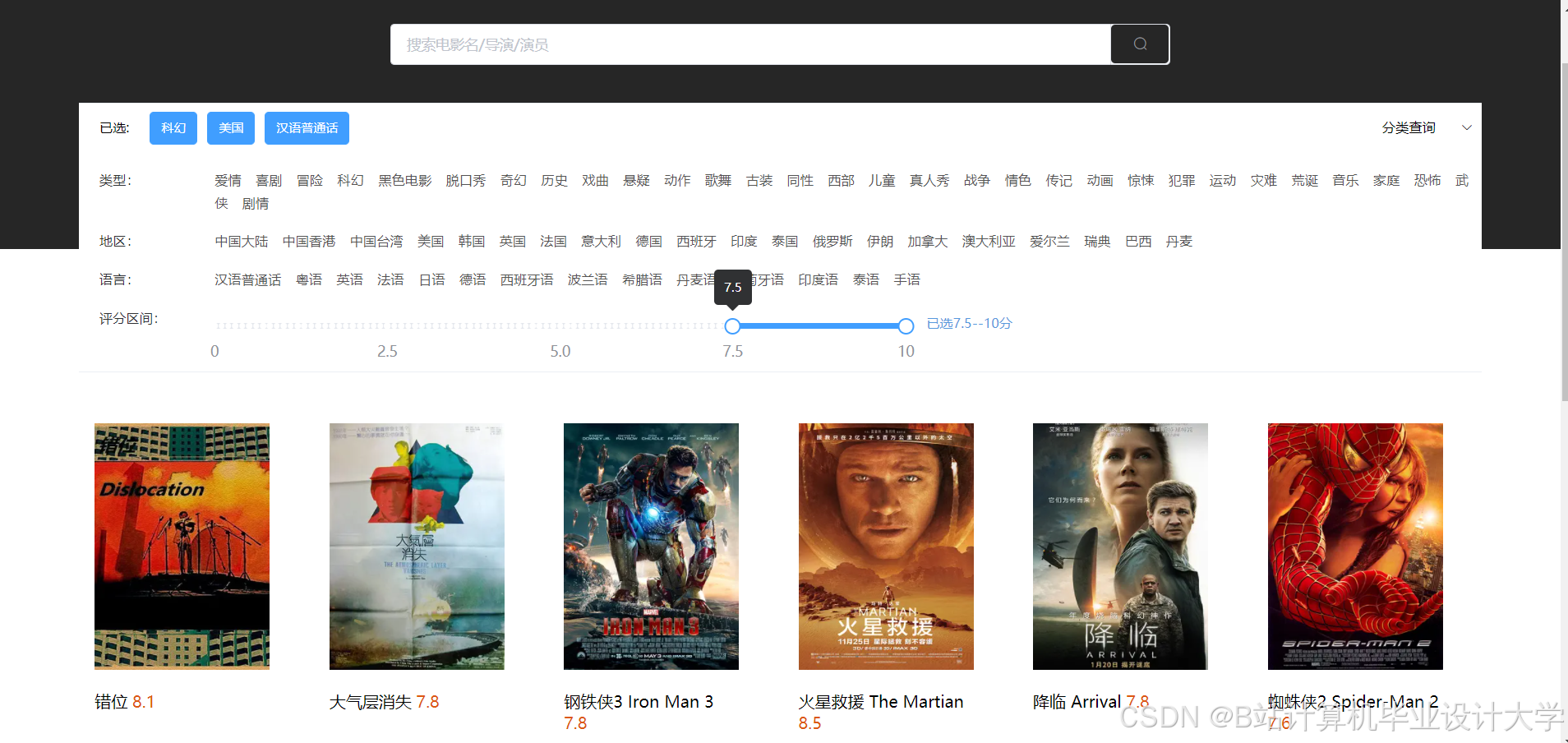Select genre 犯罪
Screen dimensions: 1568x743
(x=1182, y=181)
